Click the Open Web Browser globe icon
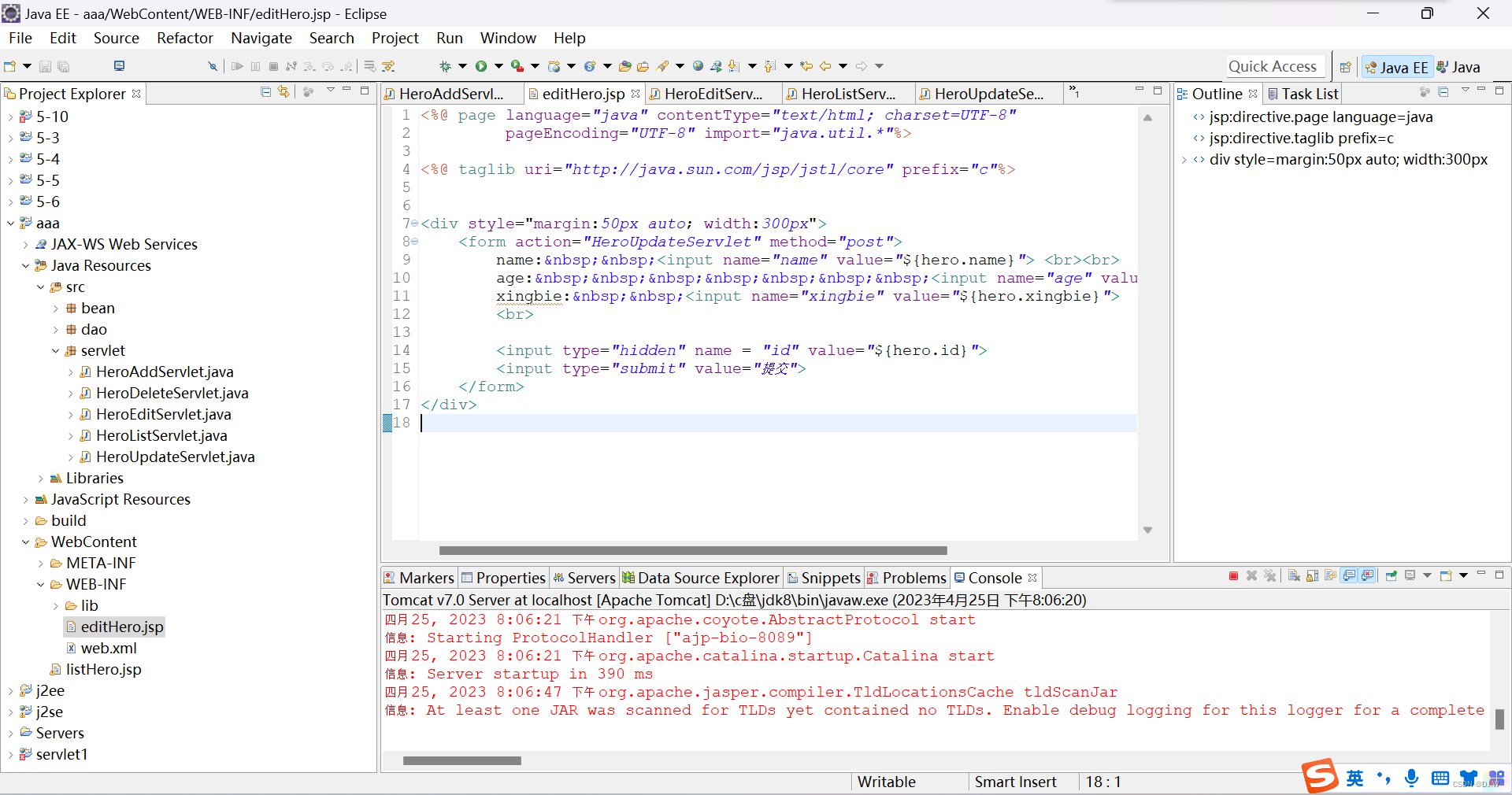Screen dimensions: 1512x795 coord(698,66)
